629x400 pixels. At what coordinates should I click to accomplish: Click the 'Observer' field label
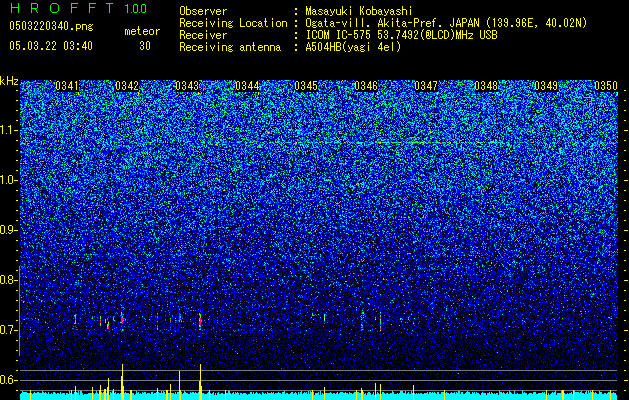point(203,11)
